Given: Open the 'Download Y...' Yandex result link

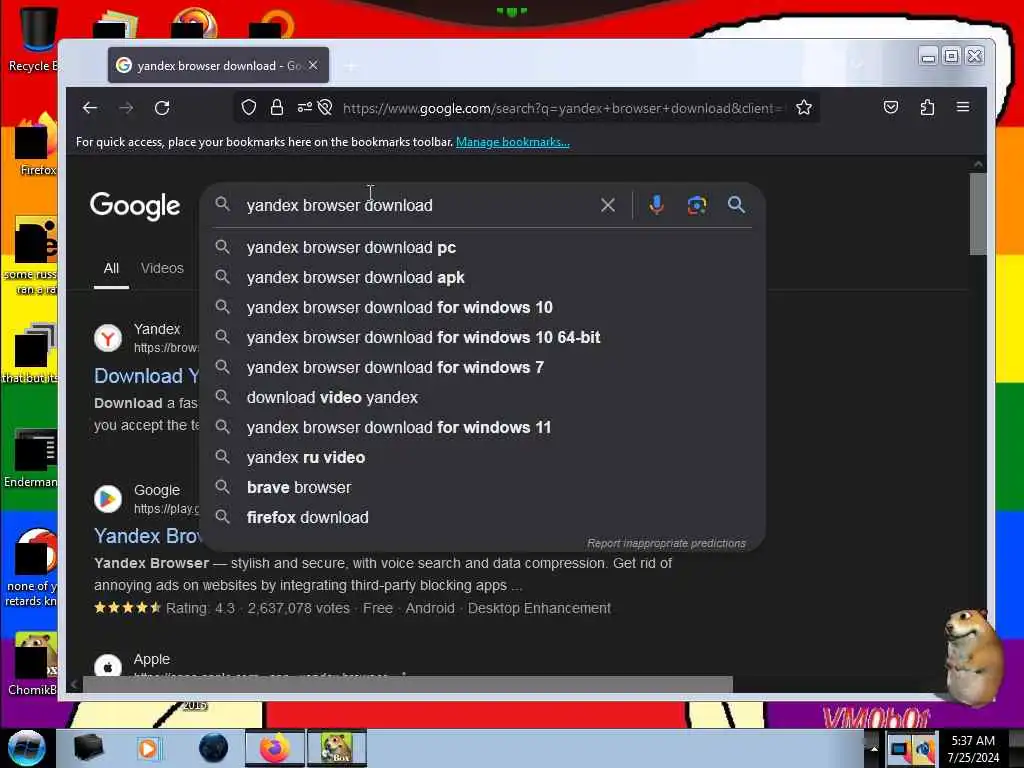Looking at the screenshot, I should (x=147, y=376).
